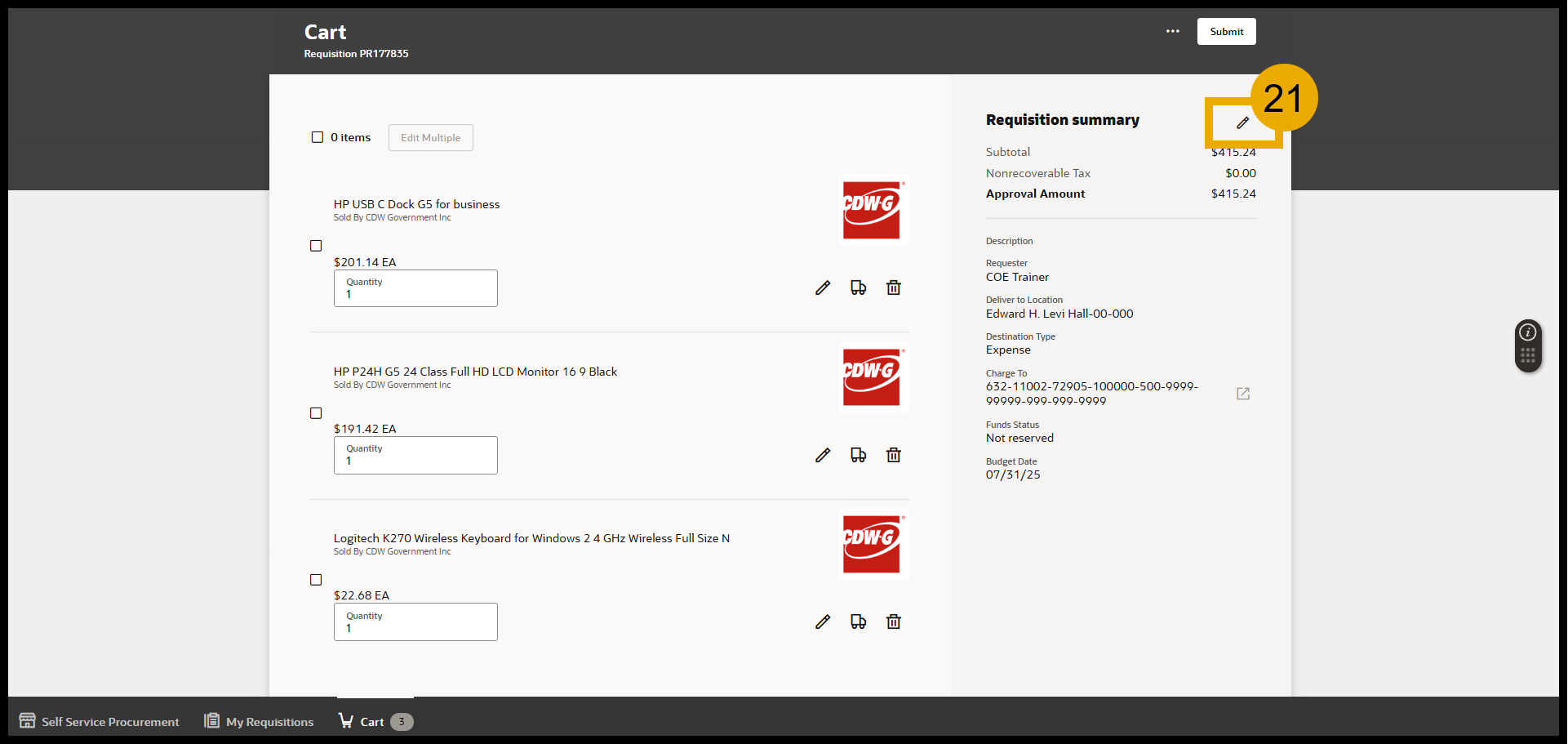Screen dimensions: 1568x744
Task: Navigate to Self Service Procurement
Action: [x=99, y=721]
